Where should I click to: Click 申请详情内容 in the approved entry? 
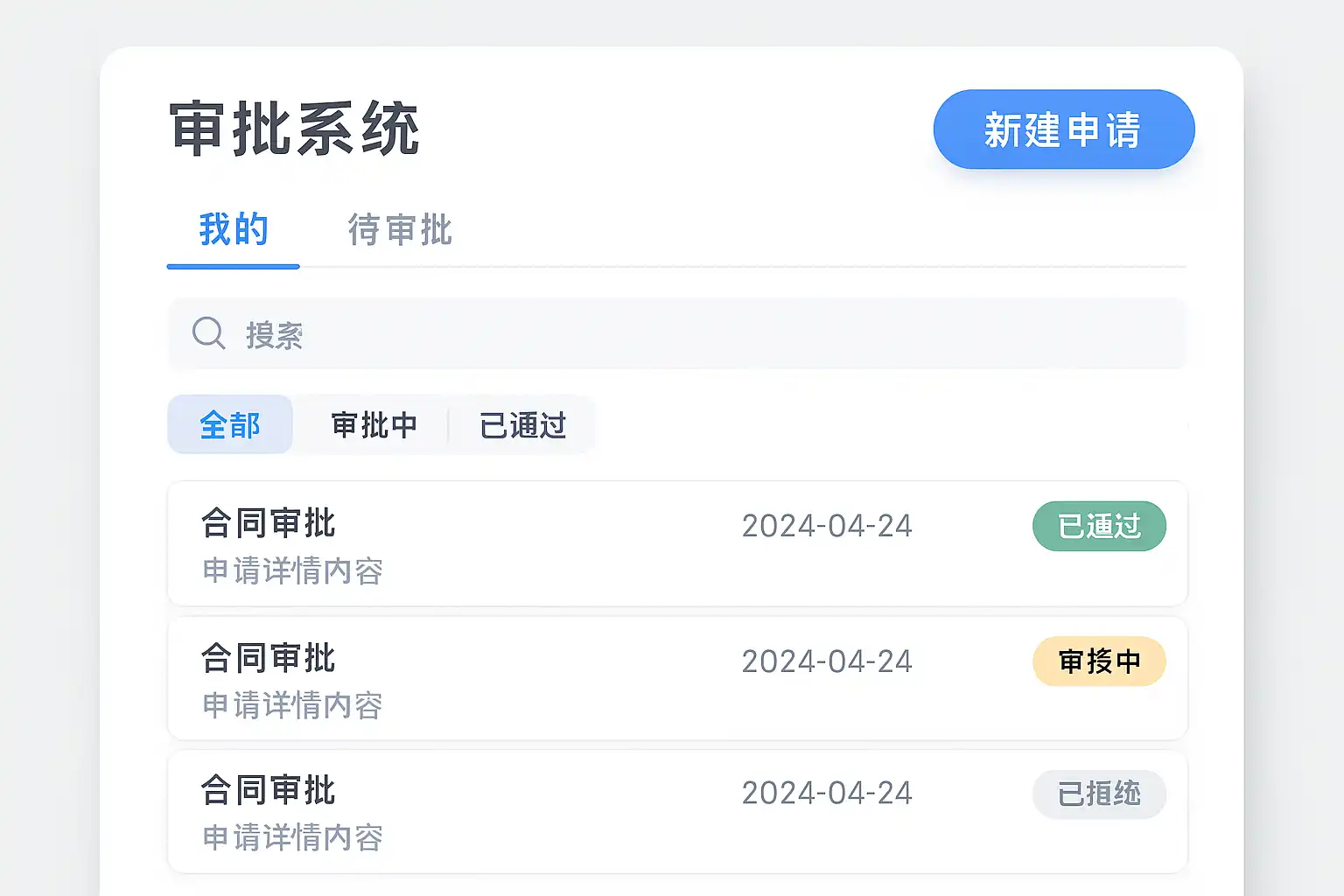[x=293, y=571]
